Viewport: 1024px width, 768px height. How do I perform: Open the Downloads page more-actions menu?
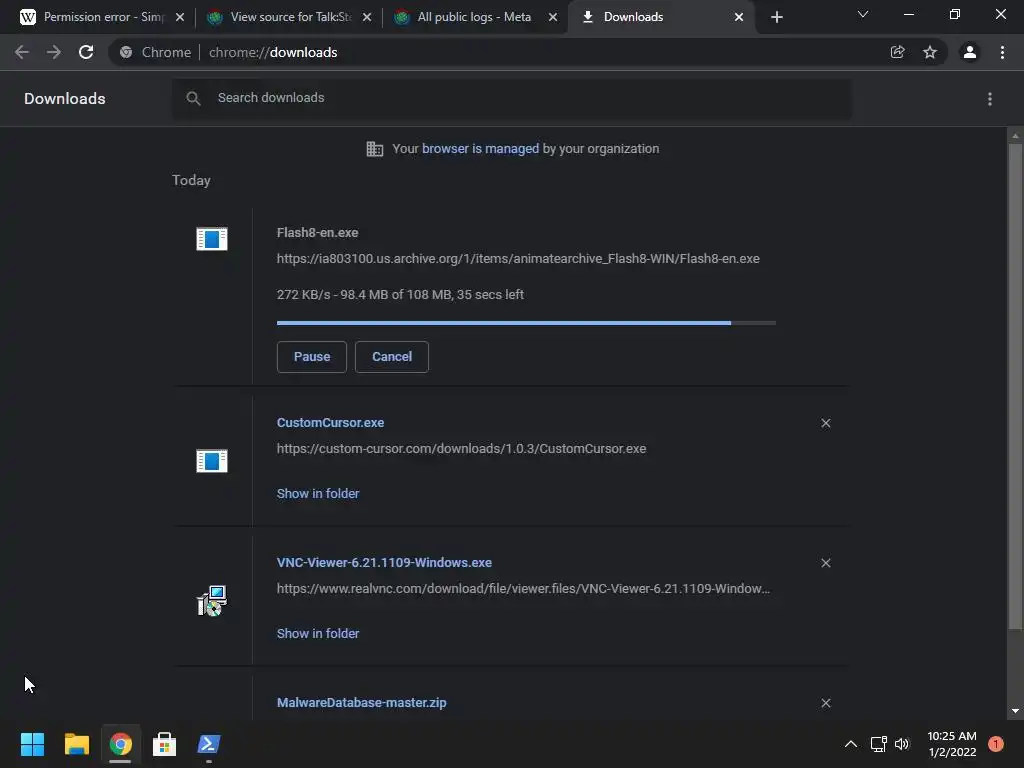click(x=990, y=99)
